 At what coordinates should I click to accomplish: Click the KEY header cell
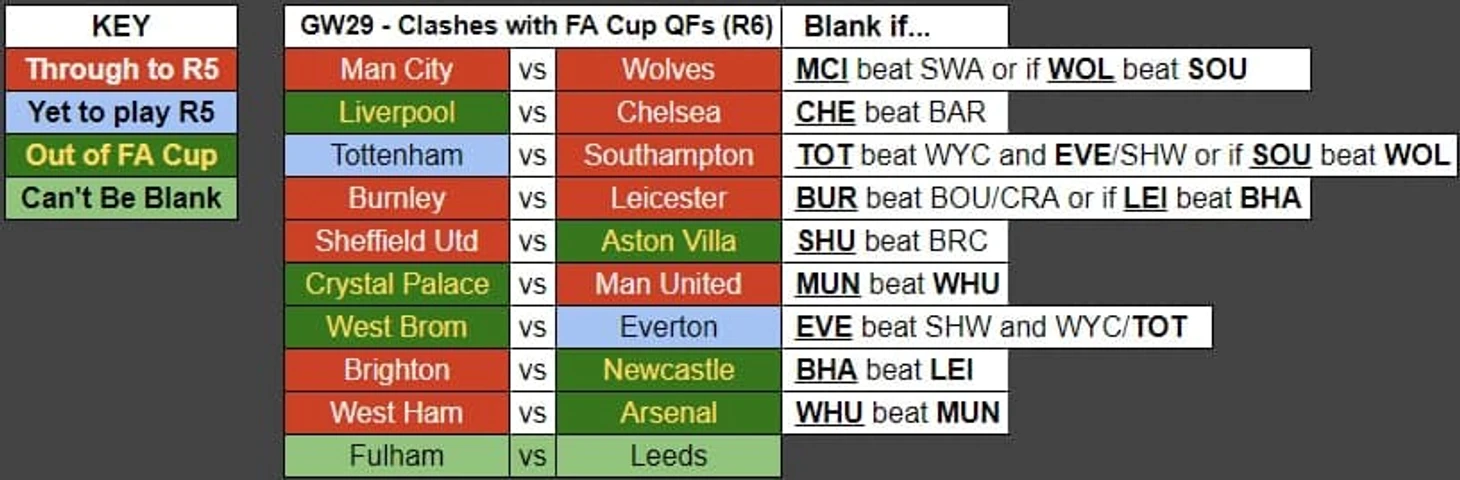(121, 26)
